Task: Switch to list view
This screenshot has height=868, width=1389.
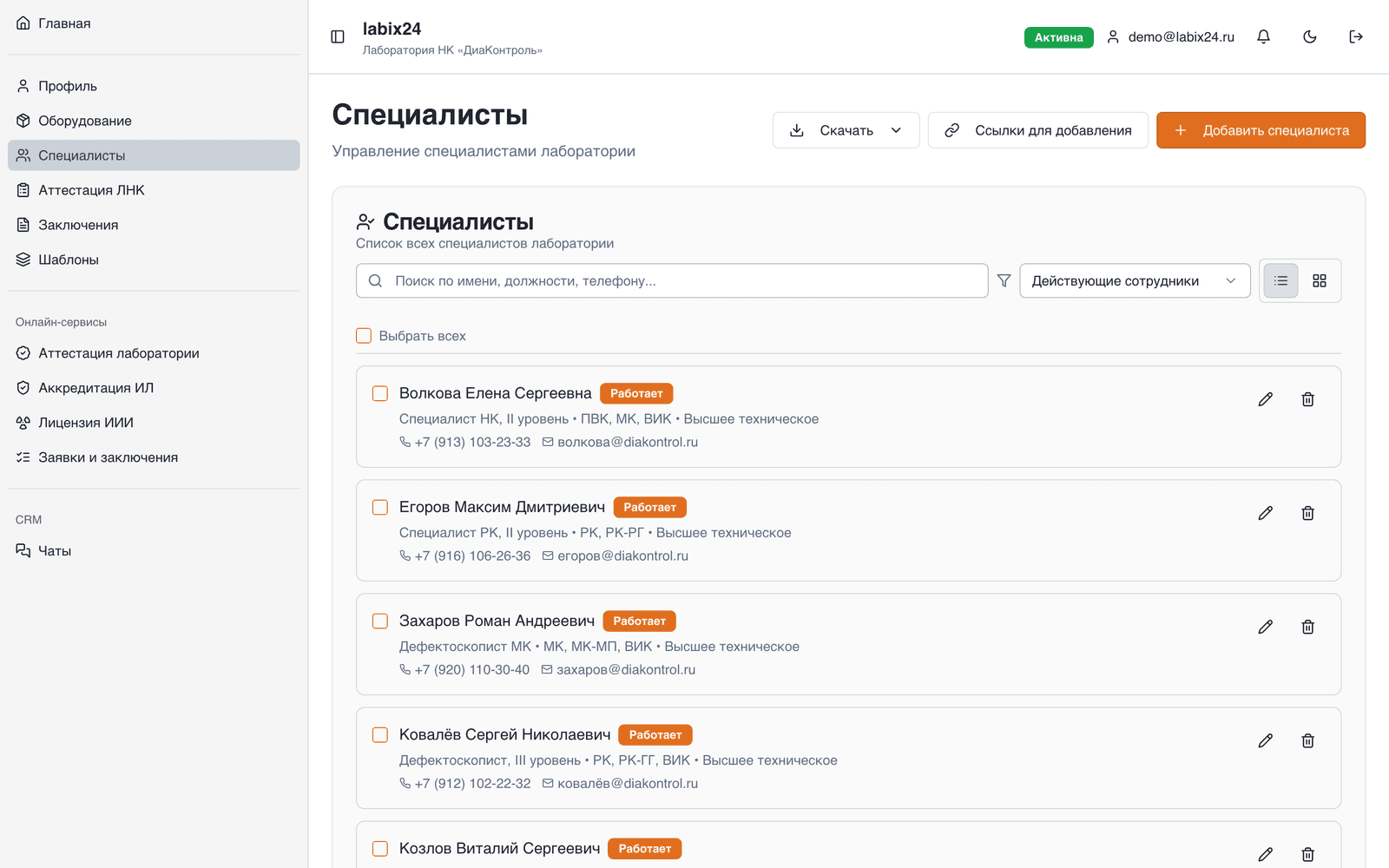Action: [1280, 280]
